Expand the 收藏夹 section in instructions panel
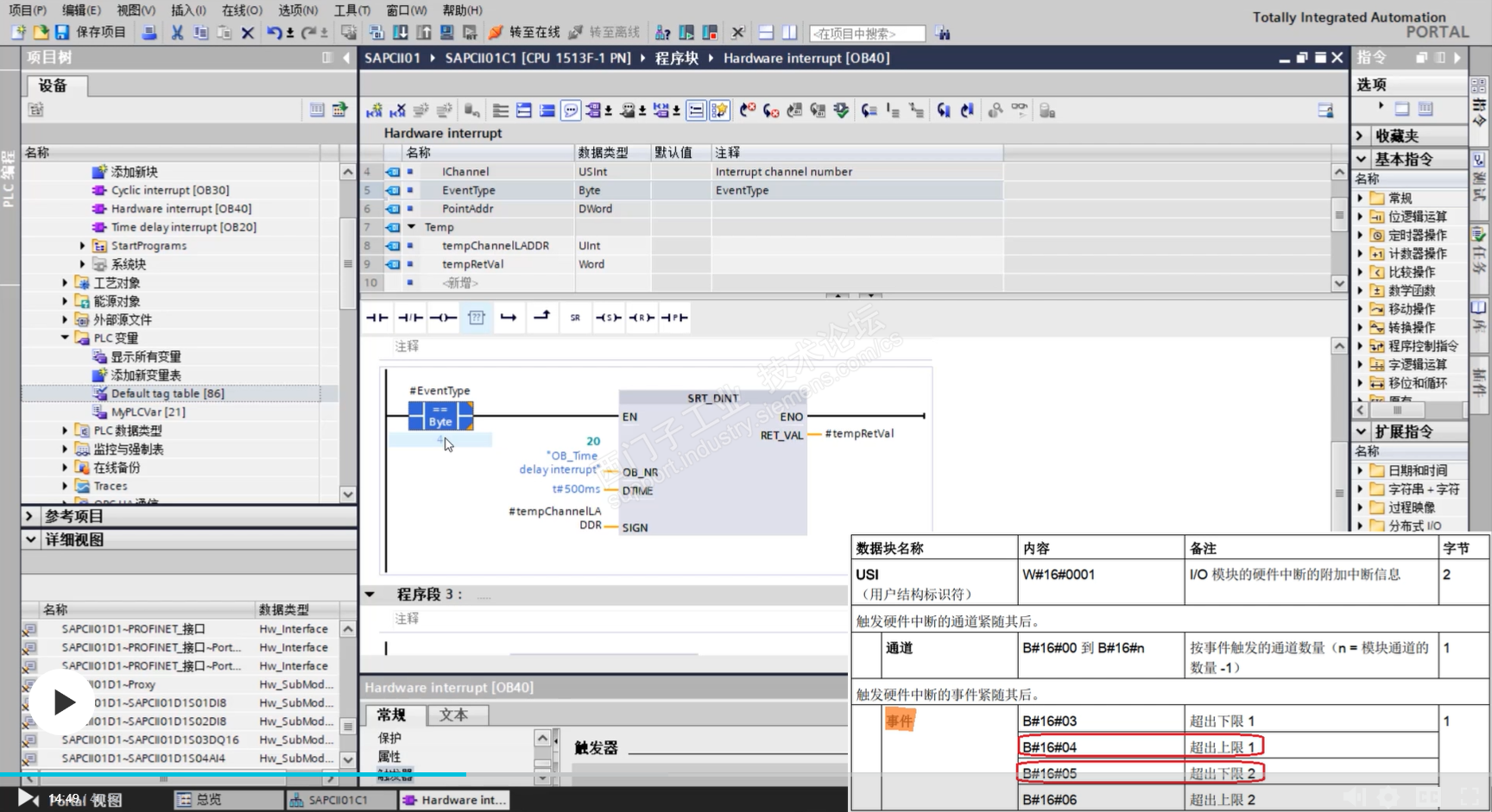The image size is (1492, 812). click(1360, 135)
